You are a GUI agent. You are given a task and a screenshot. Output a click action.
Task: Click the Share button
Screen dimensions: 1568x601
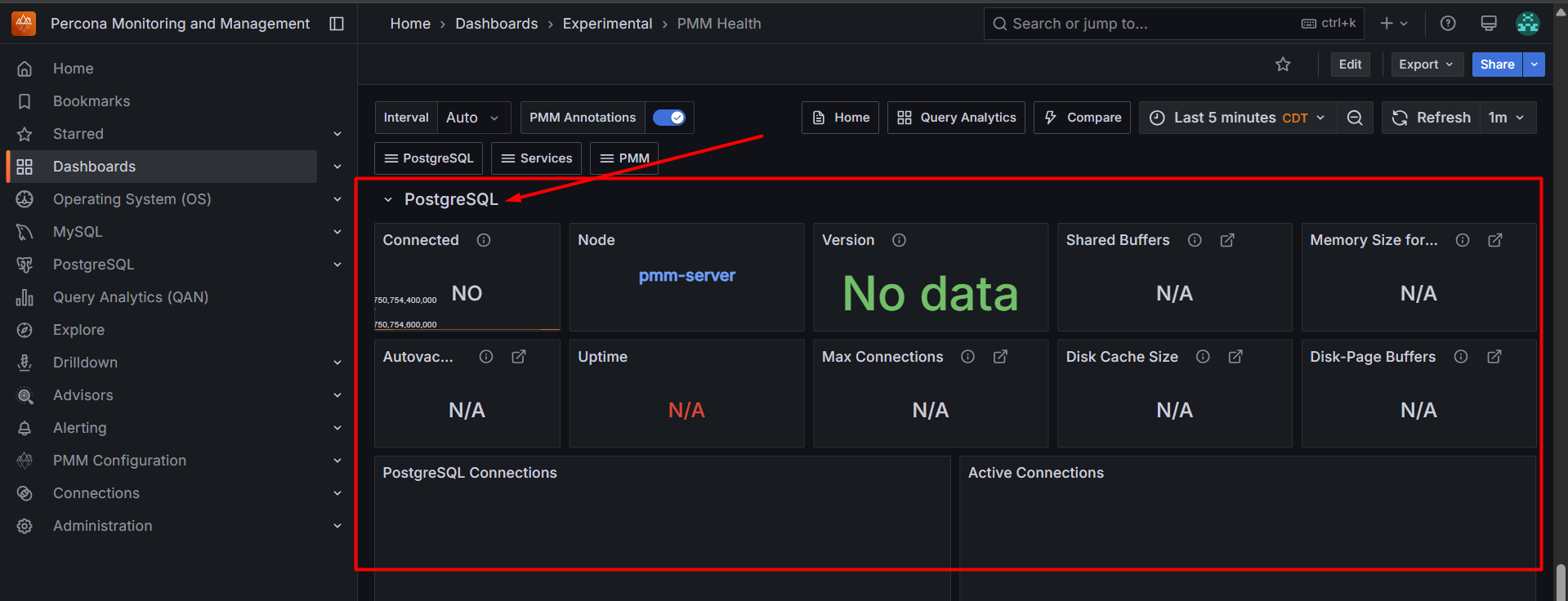[1497, 65]
